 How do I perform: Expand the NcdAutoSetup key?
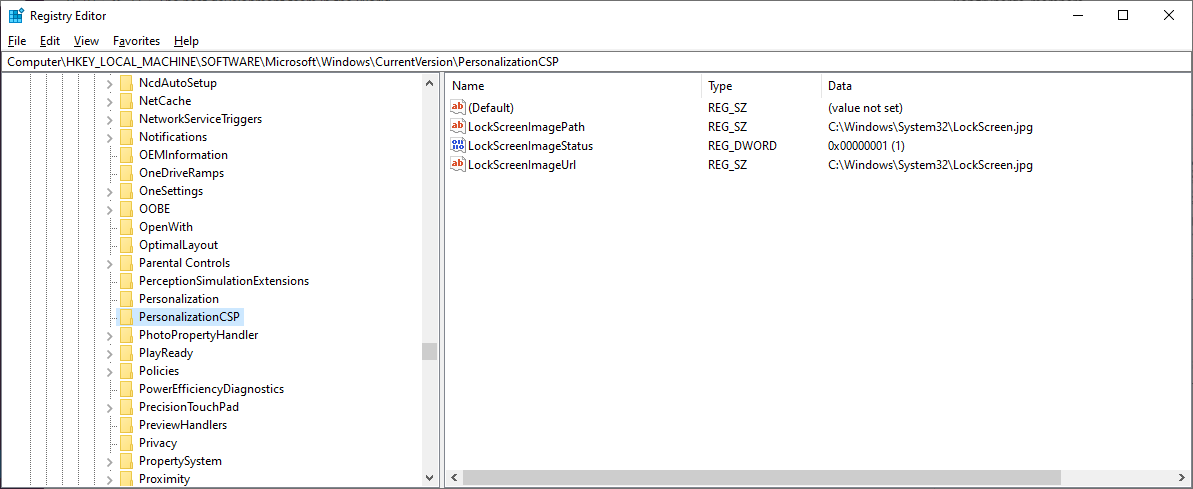pyautogui.click(x=110, y=83)
